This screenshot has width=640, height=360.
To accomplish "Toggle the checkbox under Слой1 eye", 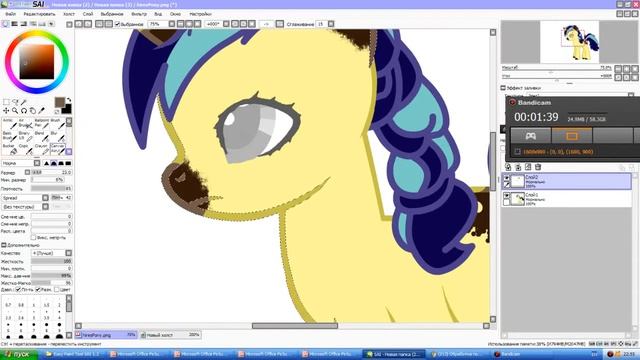I will click(507, 202).
